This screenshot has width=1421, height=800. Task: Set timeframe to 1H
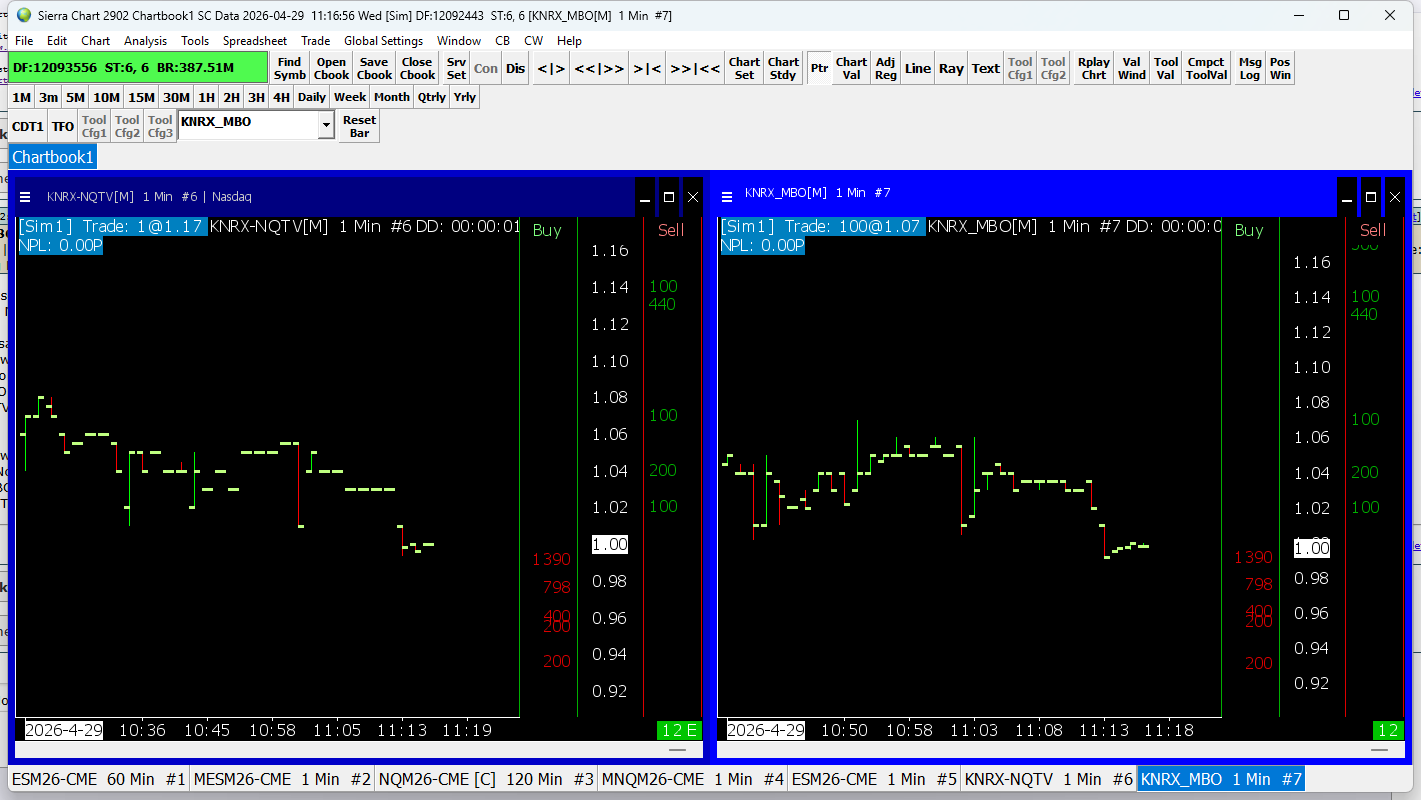206,97
